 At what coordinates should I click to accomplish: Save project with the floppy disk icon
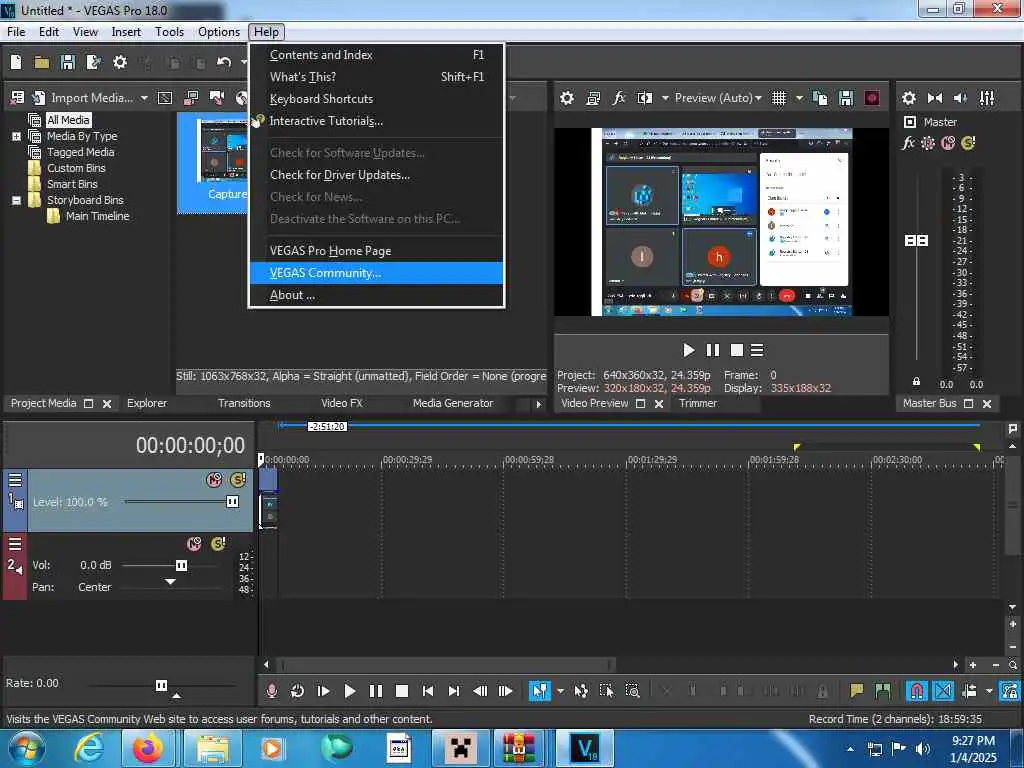[67, 62]
